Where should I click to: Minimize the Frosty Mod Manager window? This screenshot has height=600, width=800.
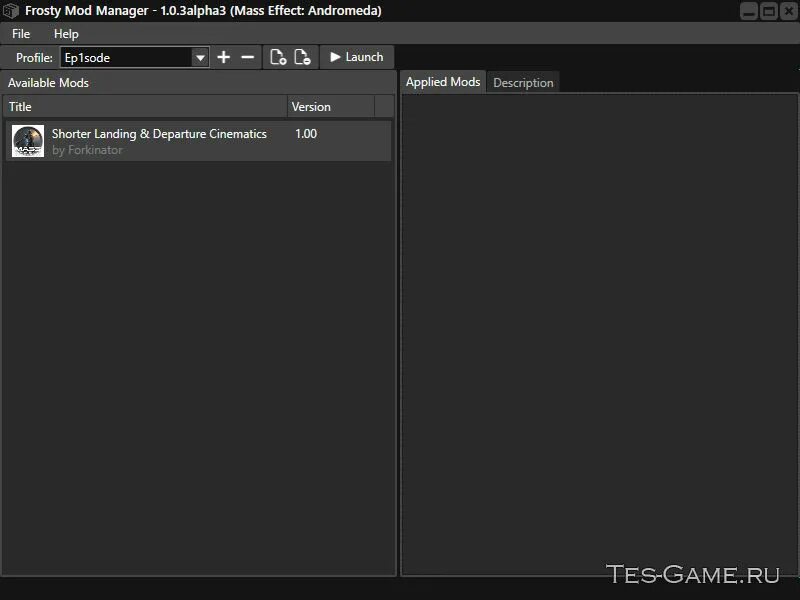748,11
